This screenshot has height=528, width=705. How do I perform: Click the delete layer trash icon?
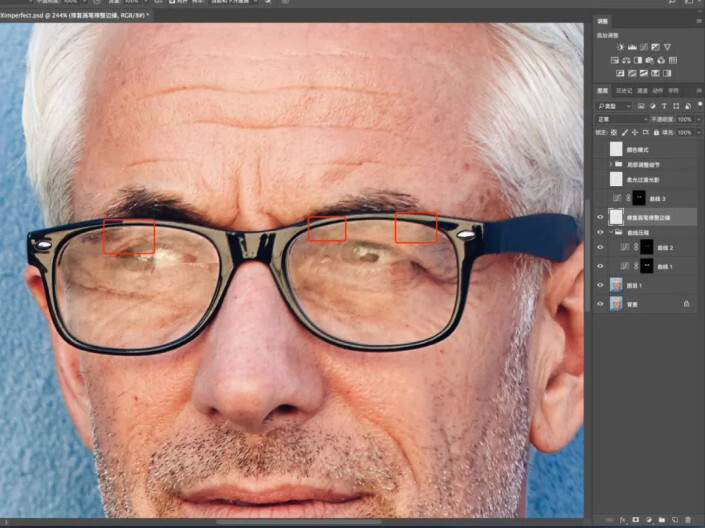pyautogui.click(x=687, y=520)
